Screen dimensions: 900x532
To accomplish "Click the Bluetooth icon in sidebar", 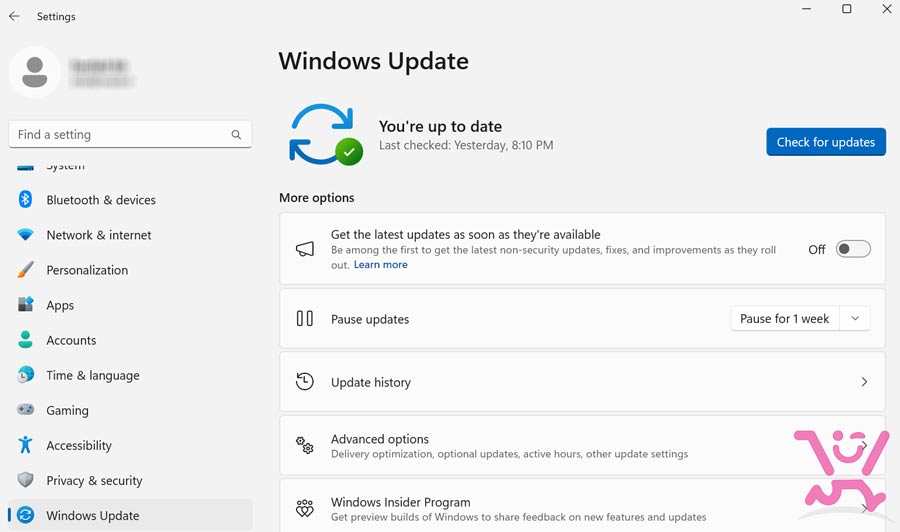I will pyautogui.click(x=25, y=199).
